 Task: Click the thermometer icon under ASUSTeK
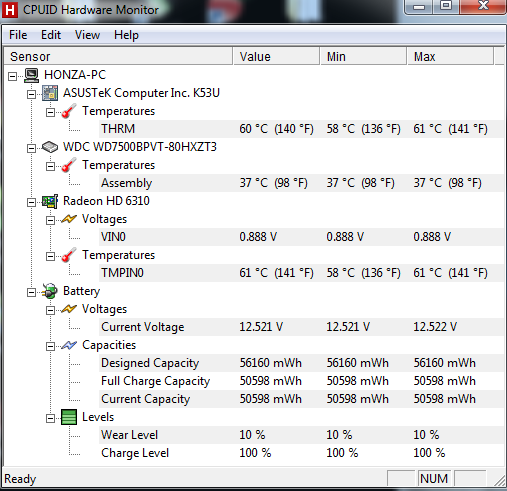(69, 111)
